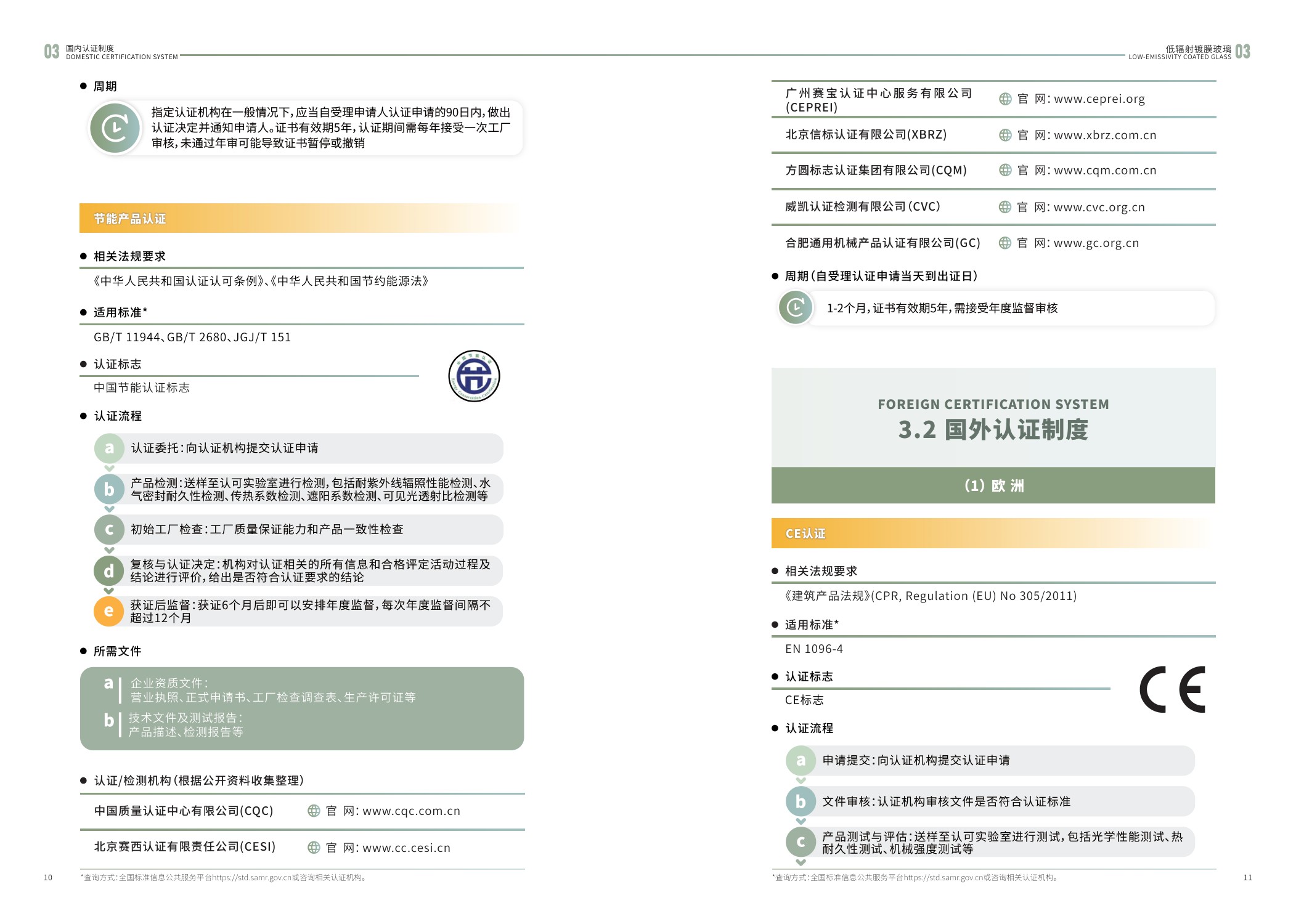Click step circle 'c' for 产品测试与评估
The image size is (1296, 924).
point(801,841)
